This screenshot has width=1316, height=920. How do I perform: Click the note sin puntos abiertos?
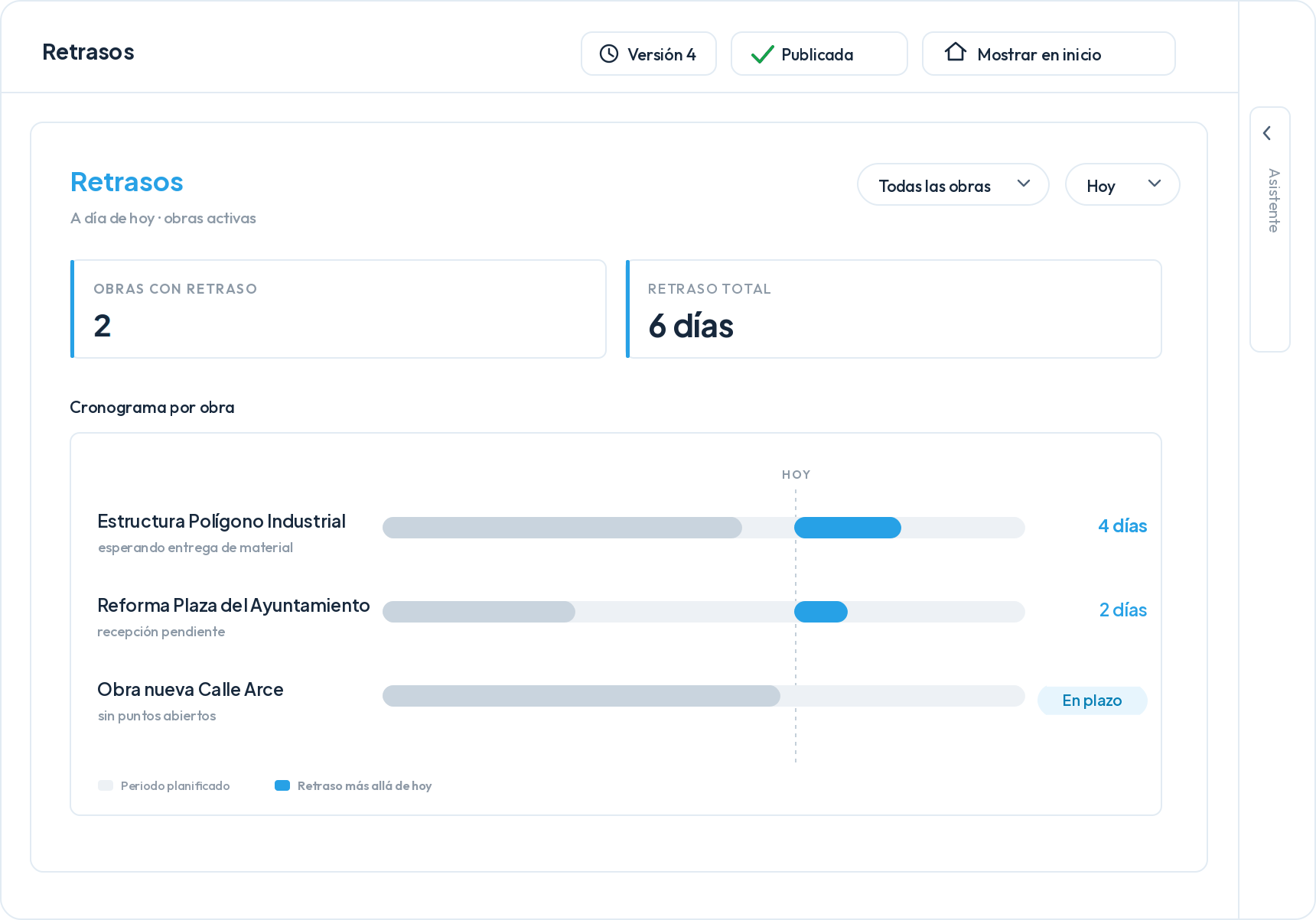pyautogui.click(x=157, y=716)
